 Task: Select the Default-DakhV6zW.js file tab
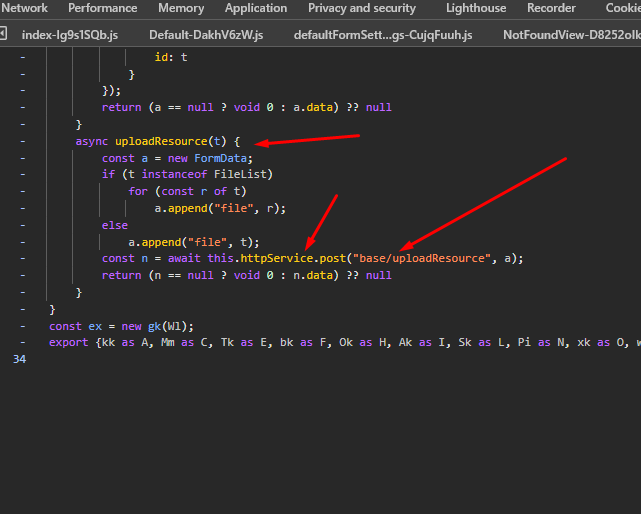[206, 35]
